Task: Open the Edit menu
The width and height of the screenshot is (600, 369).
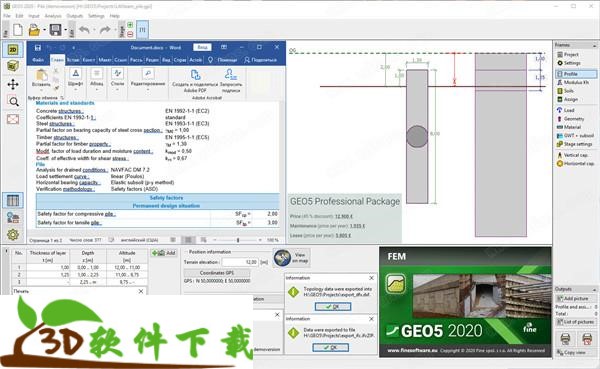Action: [19, 16]
